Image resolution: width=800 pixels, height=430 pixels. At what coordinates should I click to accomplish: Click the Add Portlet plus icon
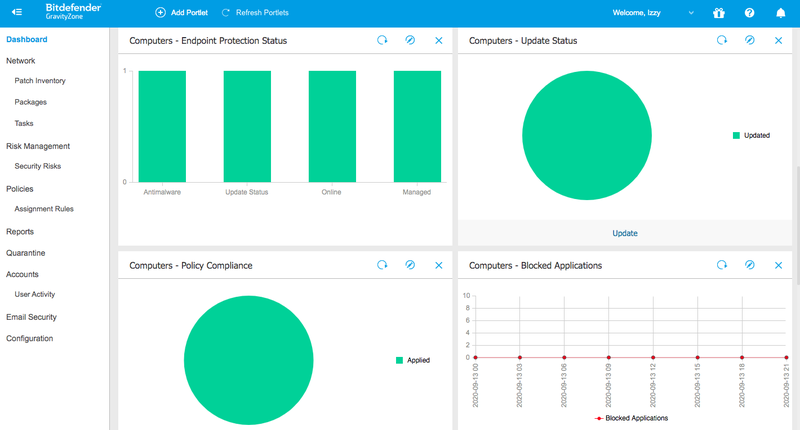(160, 13)
